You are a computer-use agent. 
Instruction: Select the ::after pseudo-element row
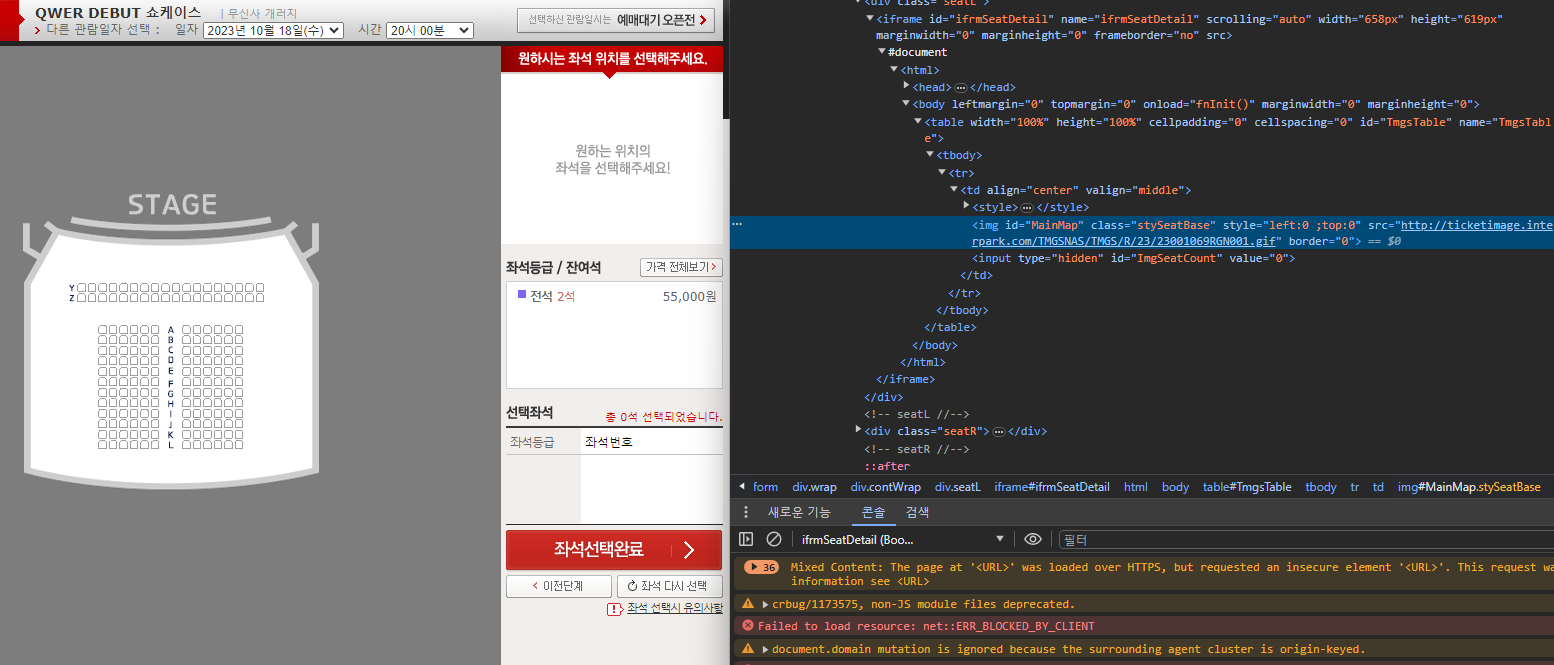(x=887, y=466)
